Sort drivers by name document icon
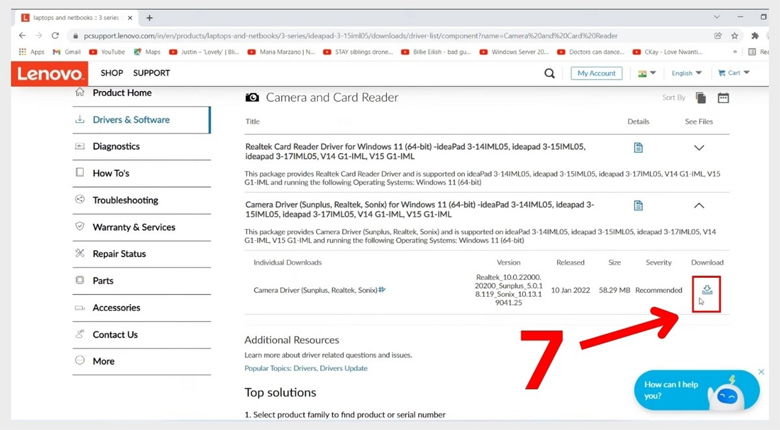780x430 pixels. coord(701,98)
